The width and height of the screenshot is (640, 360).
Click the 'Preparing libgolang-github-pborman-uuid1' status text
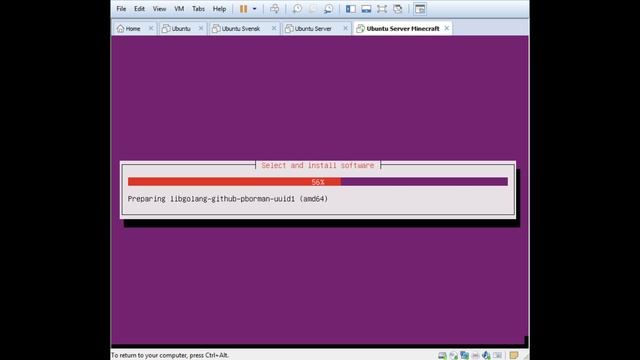click(228, 199)
